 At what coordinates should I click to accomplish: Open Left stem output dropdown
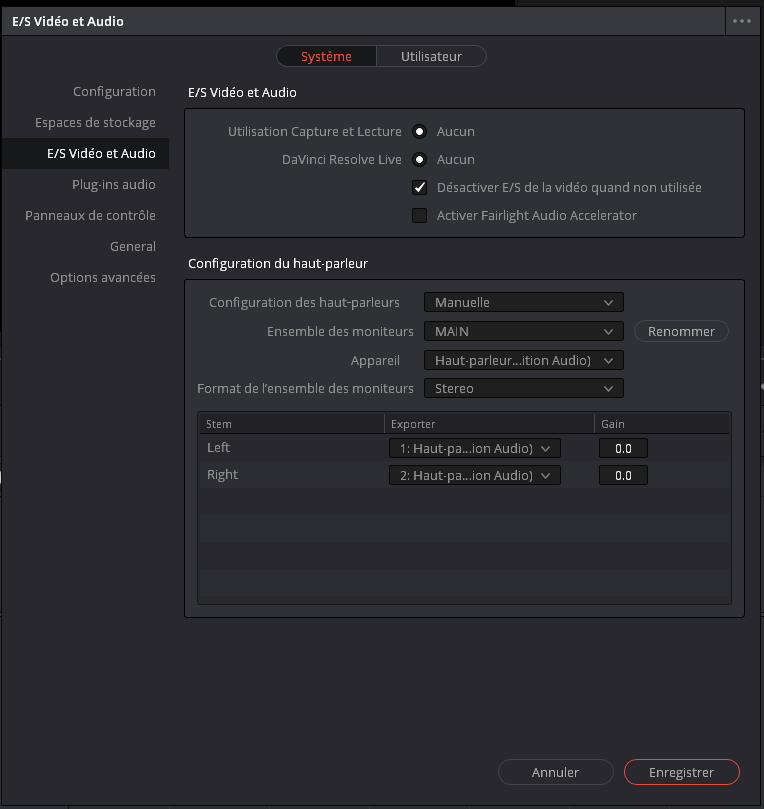pyautogui.click(x=475, y=448)
